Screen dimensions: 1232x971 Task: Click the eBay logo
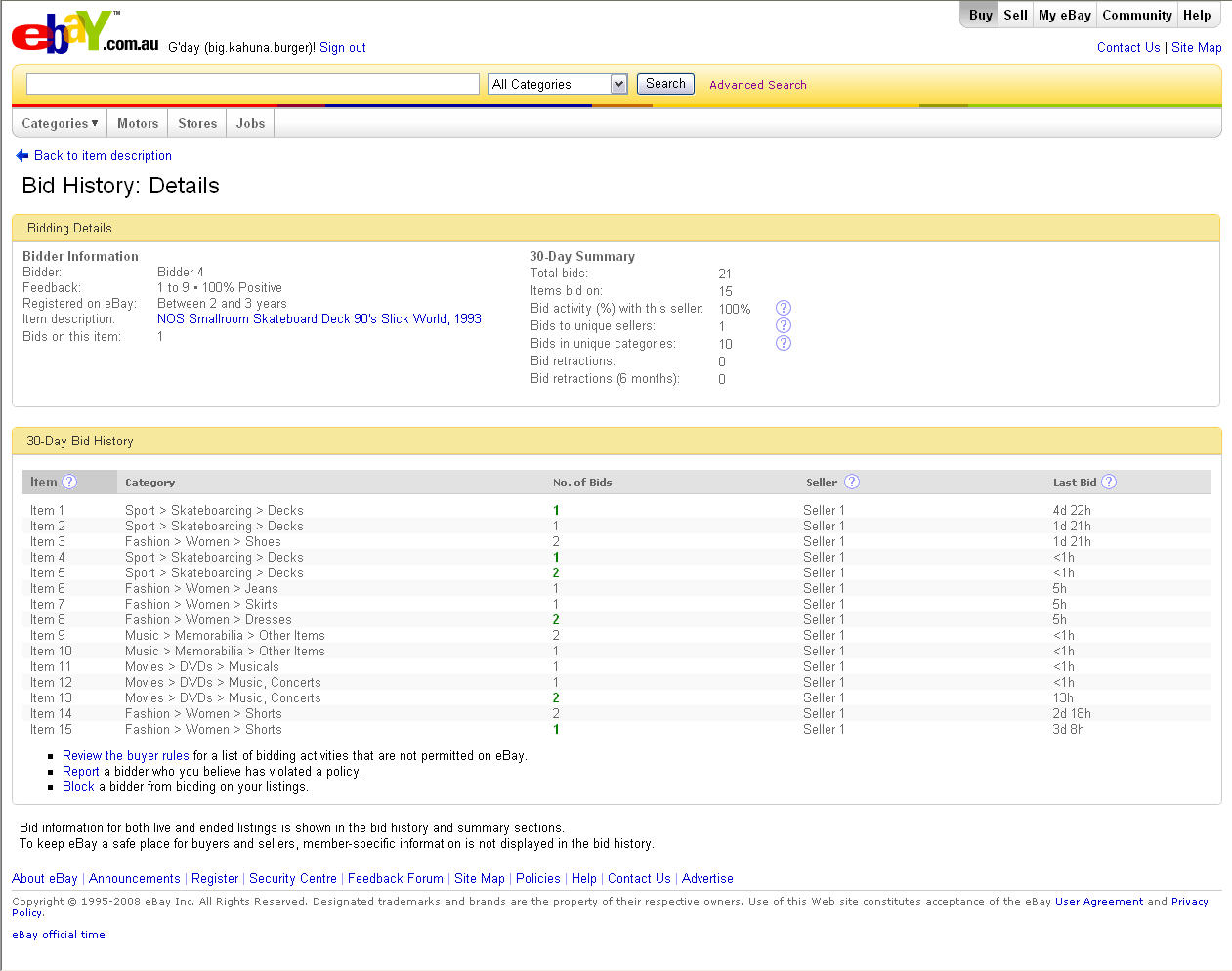pyautogui.click(x=84, y=32)
